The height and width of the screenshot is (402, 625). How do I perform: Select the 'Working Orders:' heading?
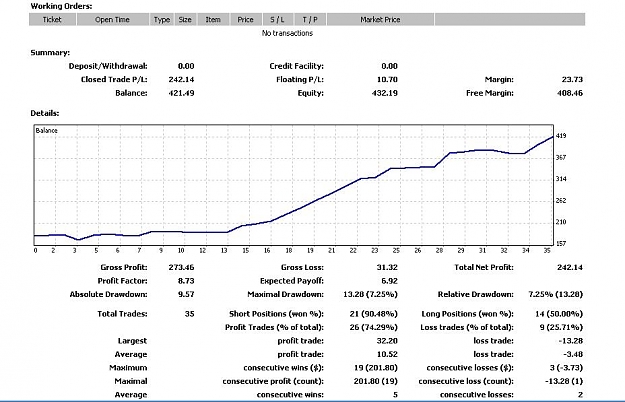(61, 6)
